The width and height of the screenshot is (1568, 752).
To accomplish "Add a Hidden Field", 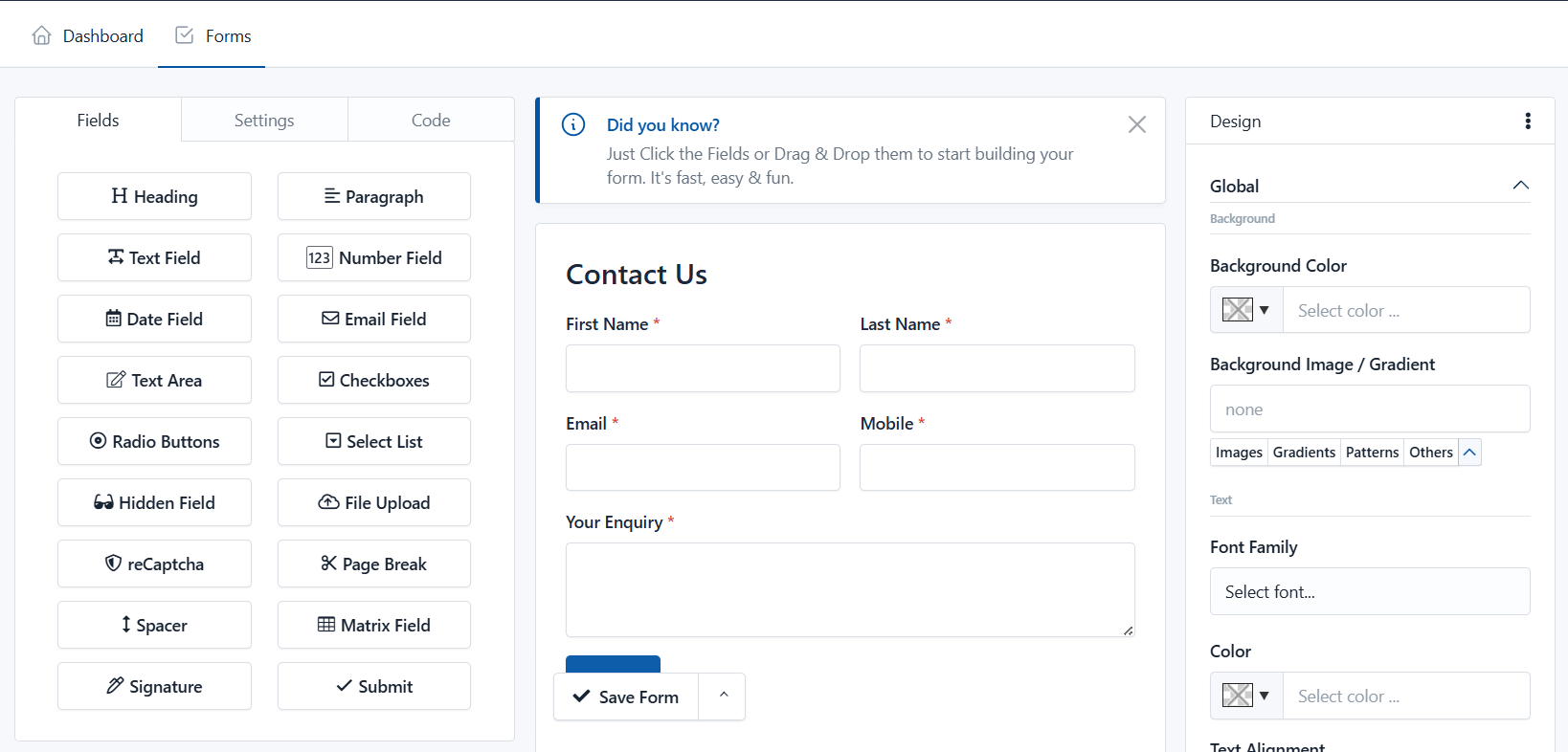I will point(154,502).
